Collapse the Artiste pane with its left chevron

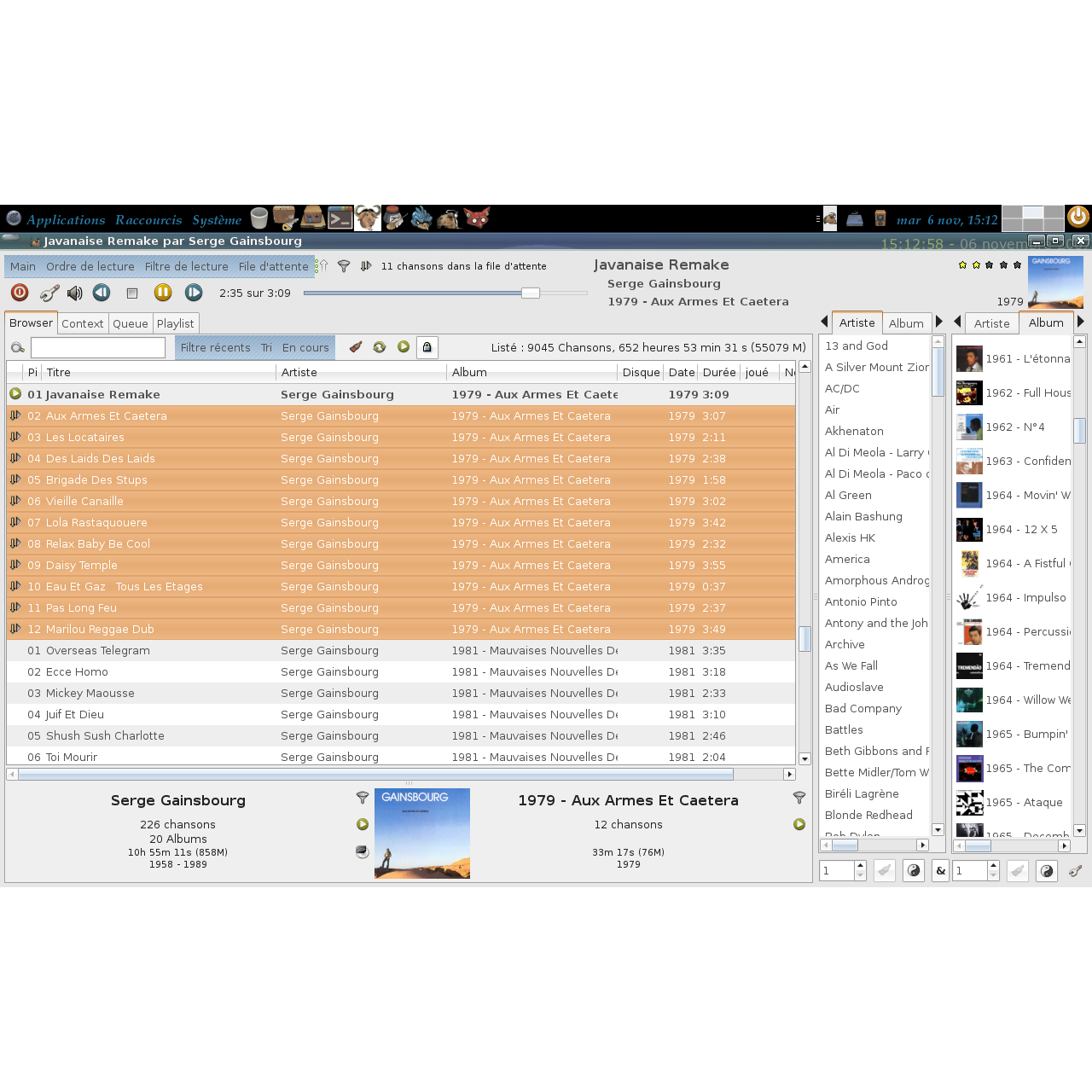pyautogui.click(x=824, y=322)
